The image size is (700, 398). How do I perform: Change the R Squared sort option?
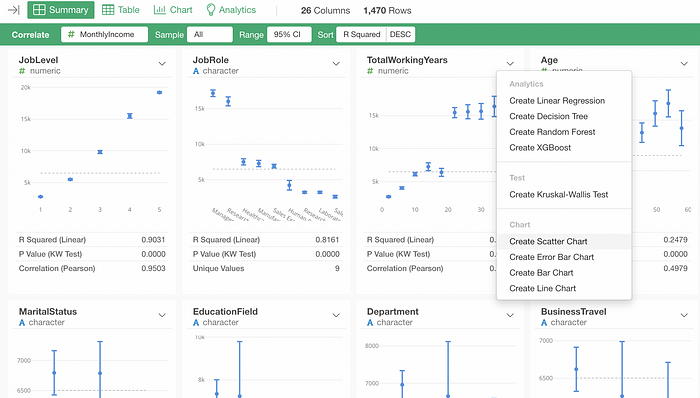coord(361,34)
